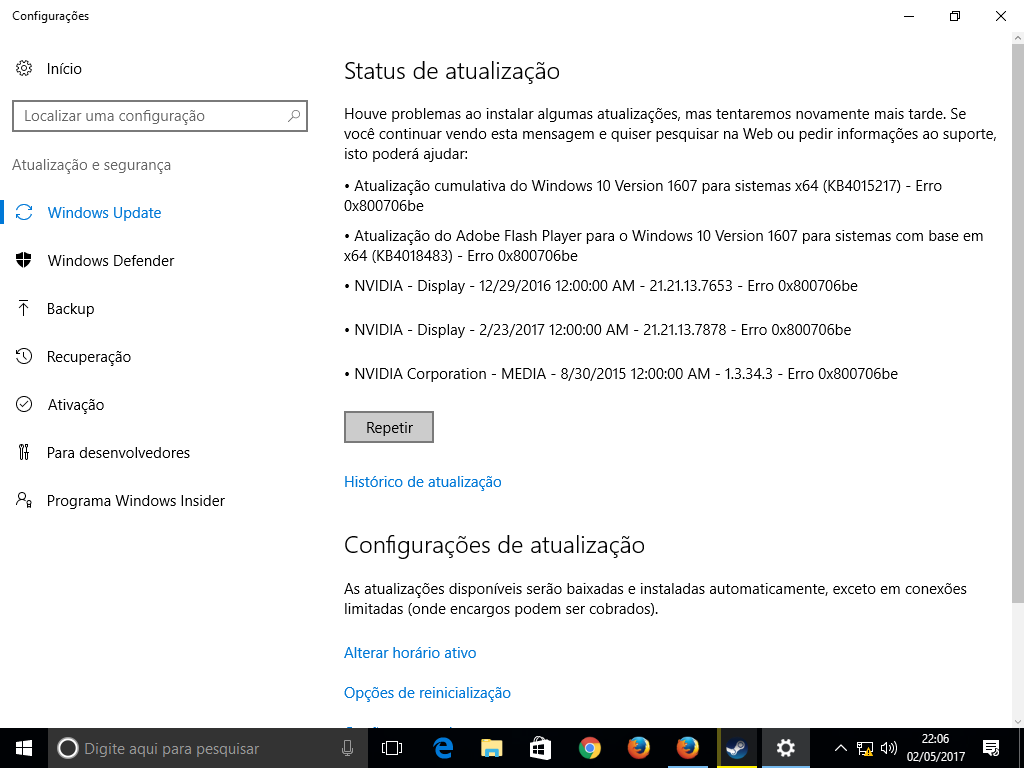Click the Recuperação history icon

24,357
